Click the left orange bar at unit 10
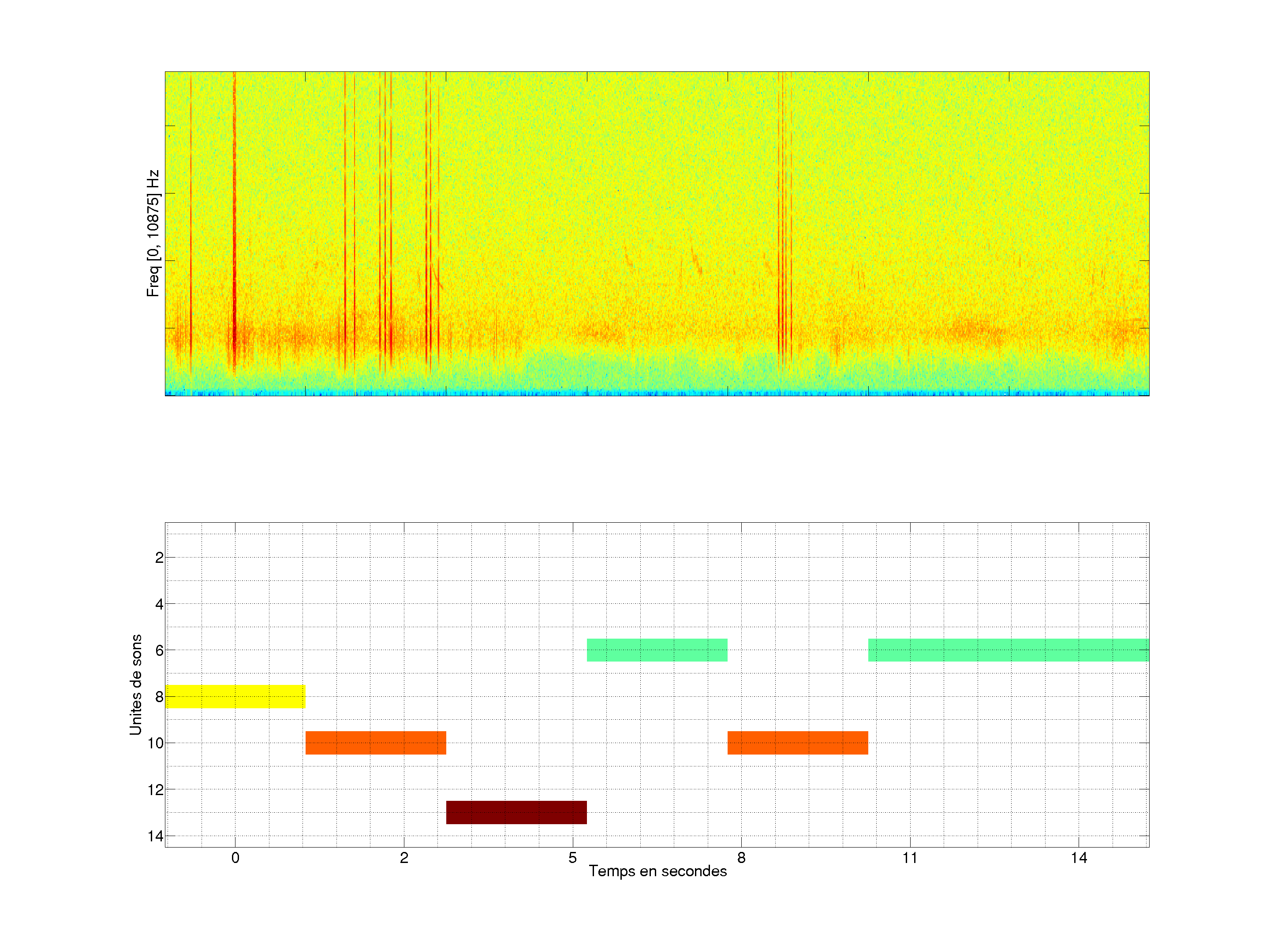This screenshot has height=952, width=1270. pyautogui.click(x=376, y=743)
